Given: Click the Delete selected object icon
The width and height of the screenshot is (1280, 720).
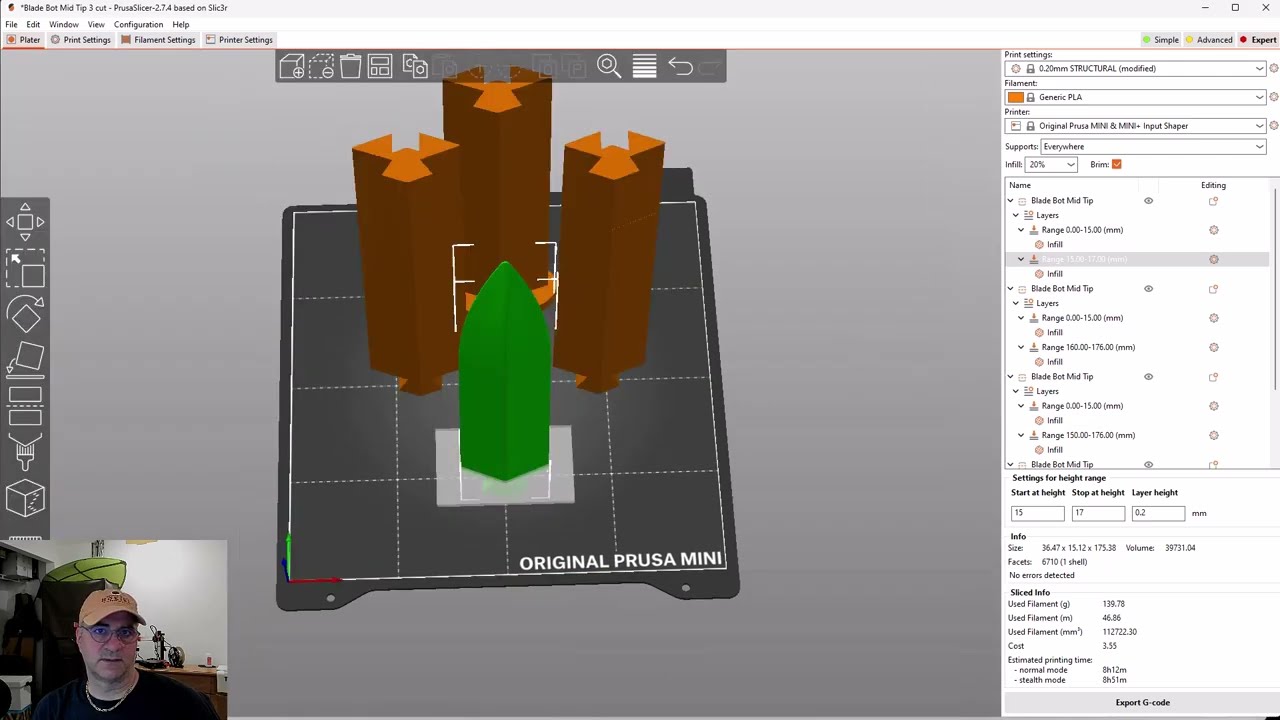Looking at the screenshot, I should tap(322, 67).
